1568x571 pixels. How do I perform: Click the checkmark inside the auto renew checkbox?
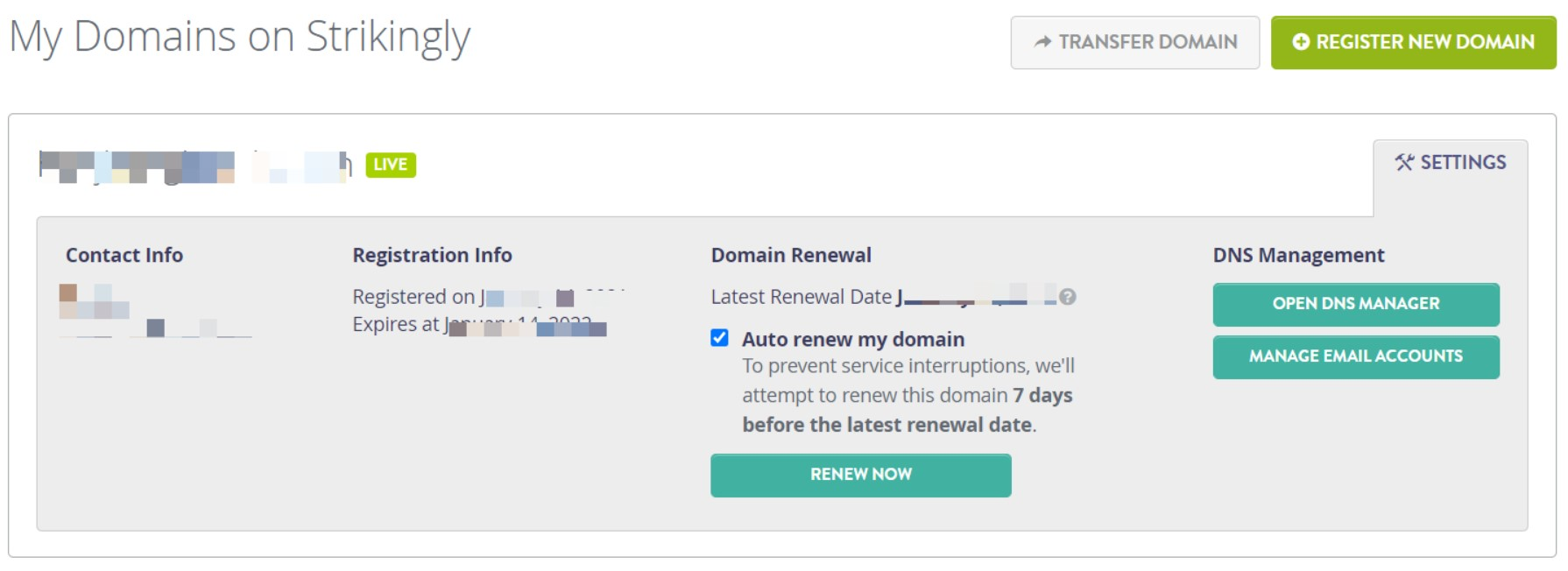coord(721,339)
